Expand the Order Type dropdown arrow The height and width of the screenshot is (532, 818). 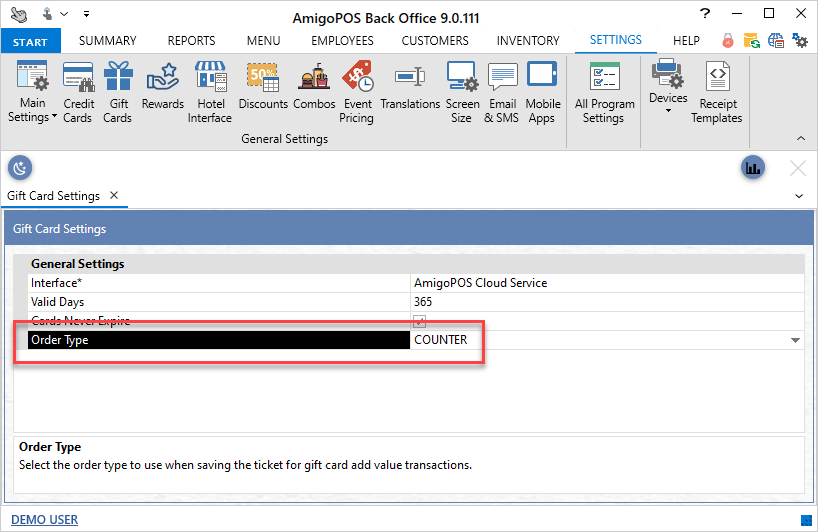click(795, 340)
